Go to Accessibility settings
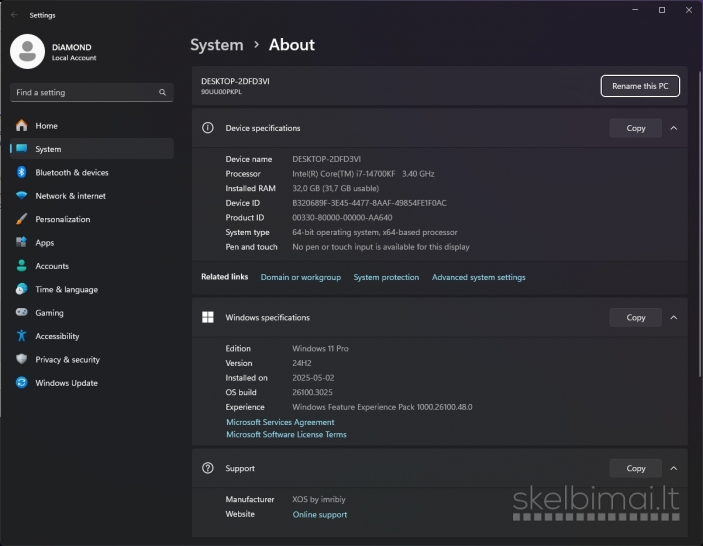 click(x=92, y=336)
